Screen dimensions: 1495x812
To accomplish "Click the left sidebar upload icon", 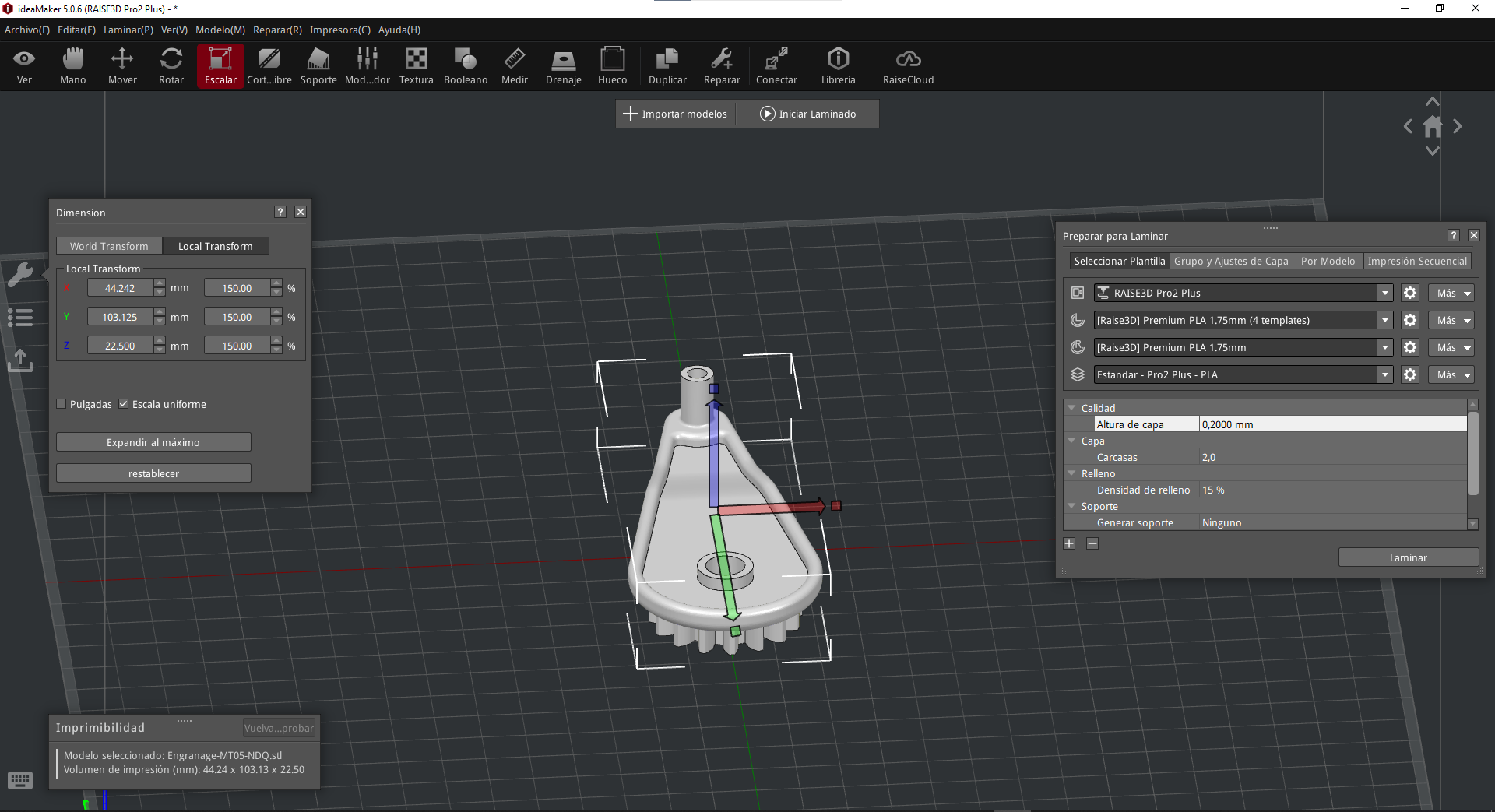I will click(x=20, y=360).
